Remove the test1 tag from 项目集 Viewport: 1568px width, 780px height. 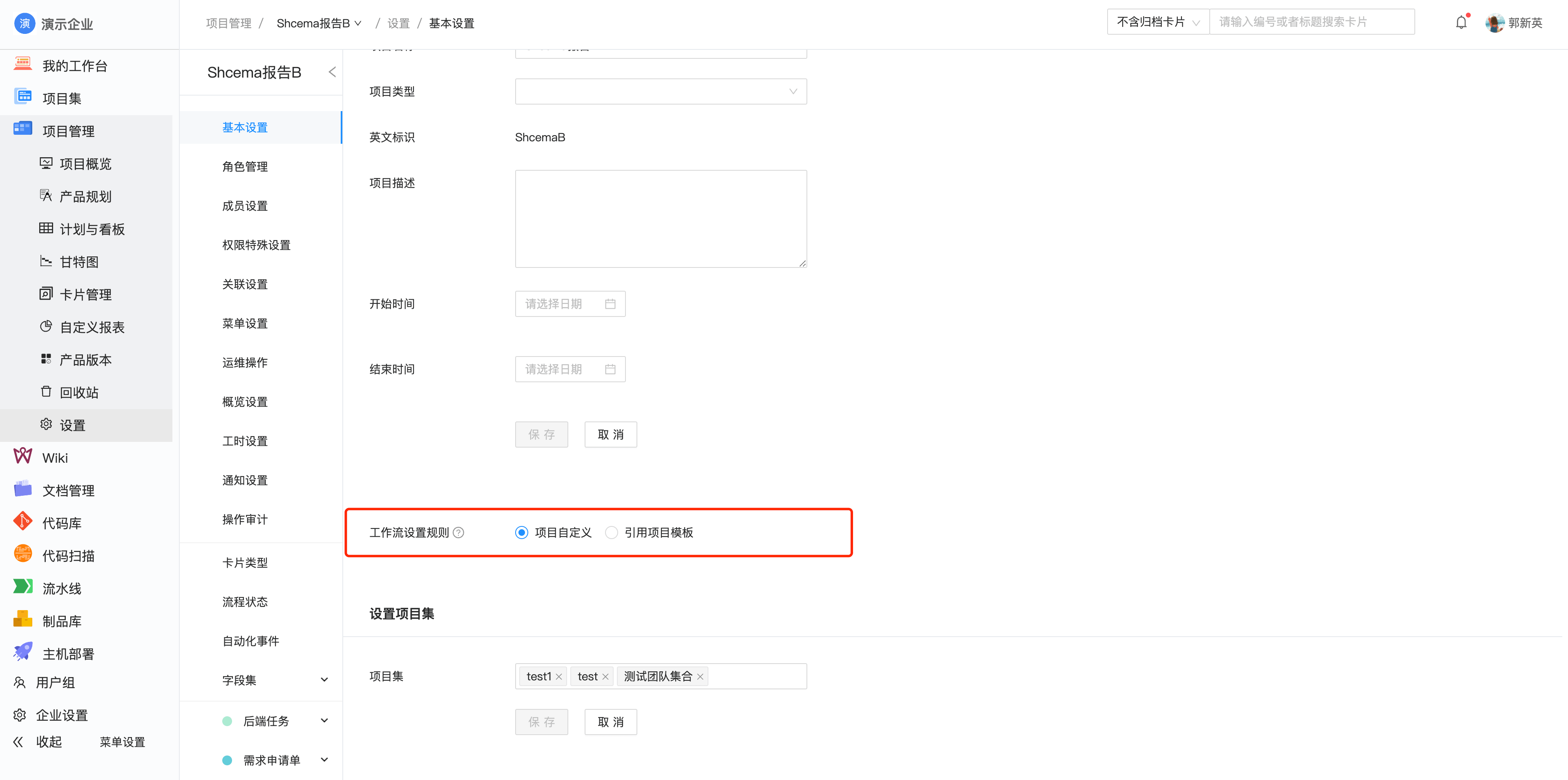pyautogui.click(x=559, y=677)
